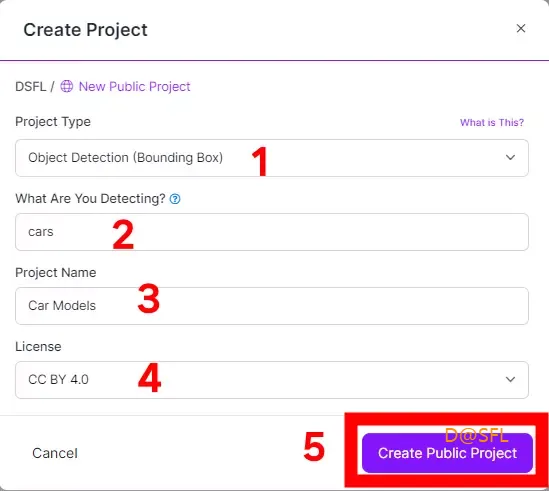Click the help icon next to What Are You Detecting

point(175,199)
